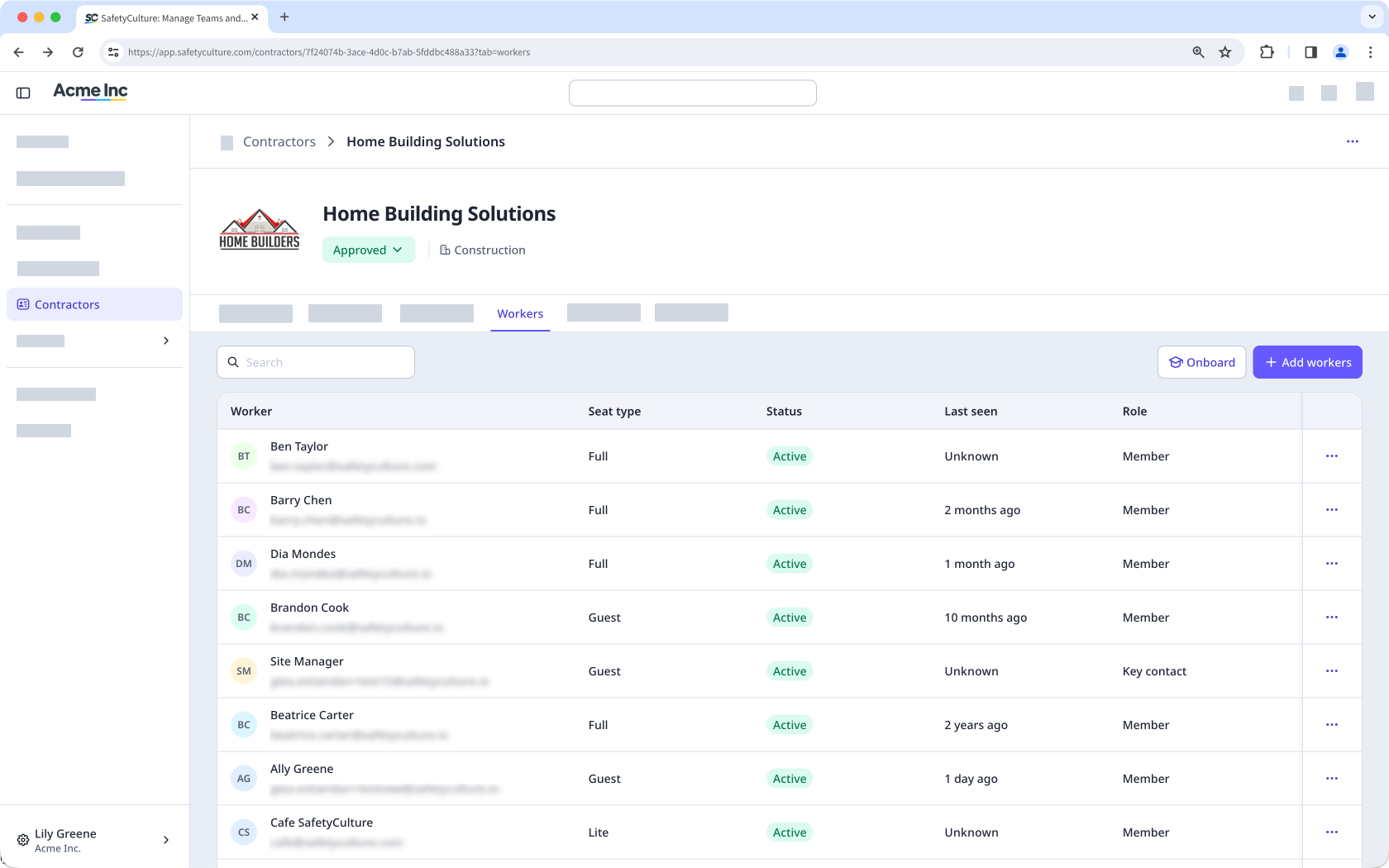Sort by Seat type column header
This screenshot has height=868, width=1389.
pos(614,411)
